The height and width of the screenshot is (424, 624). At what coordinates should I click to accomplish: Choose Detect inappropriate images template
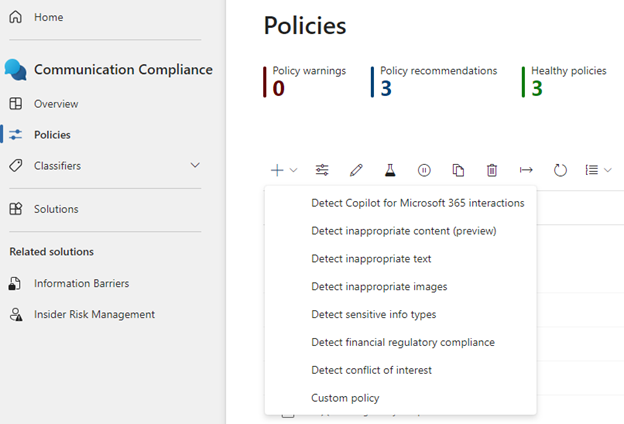tap(379, 287)
